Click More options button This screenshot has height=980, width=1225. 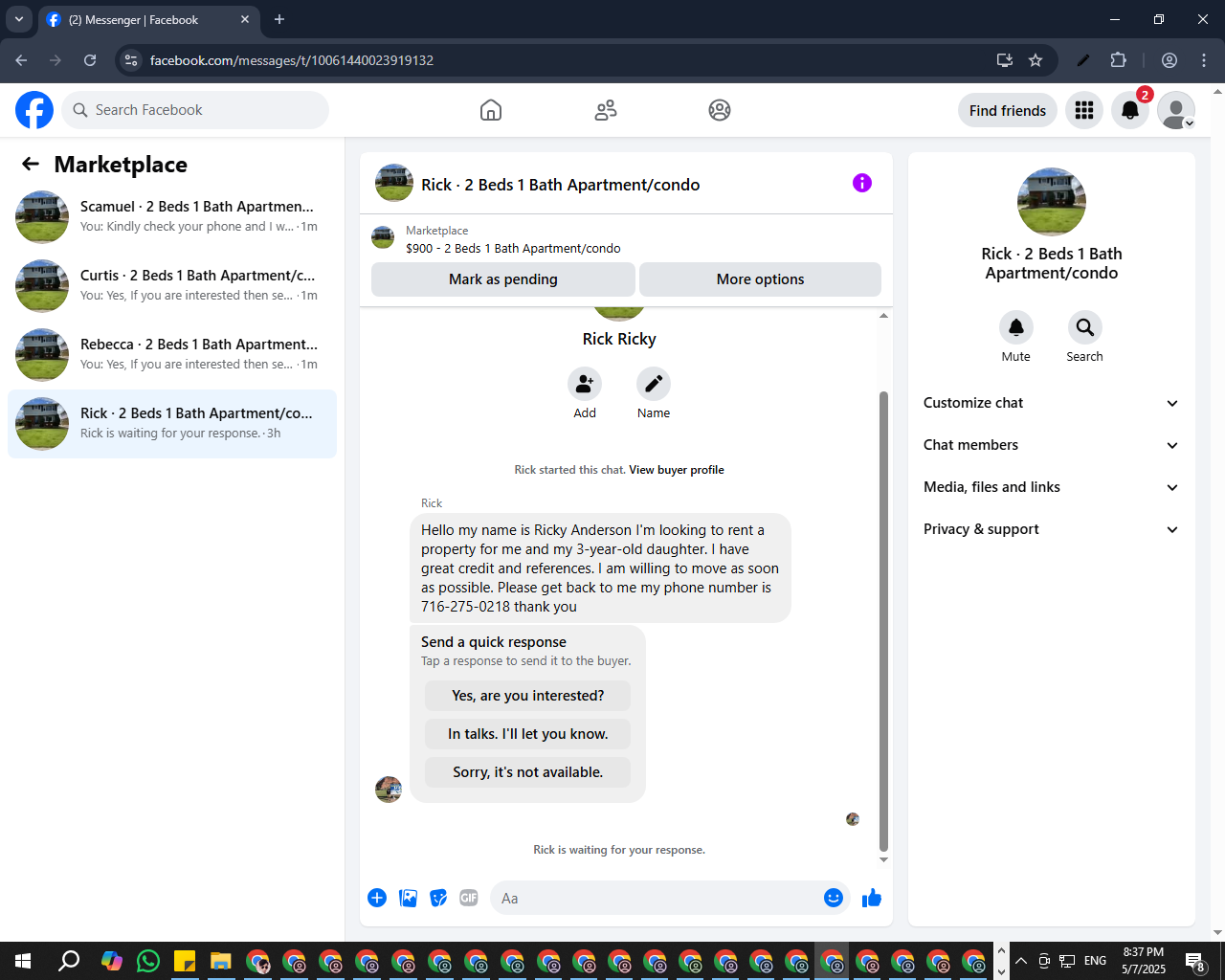point(761,279)
